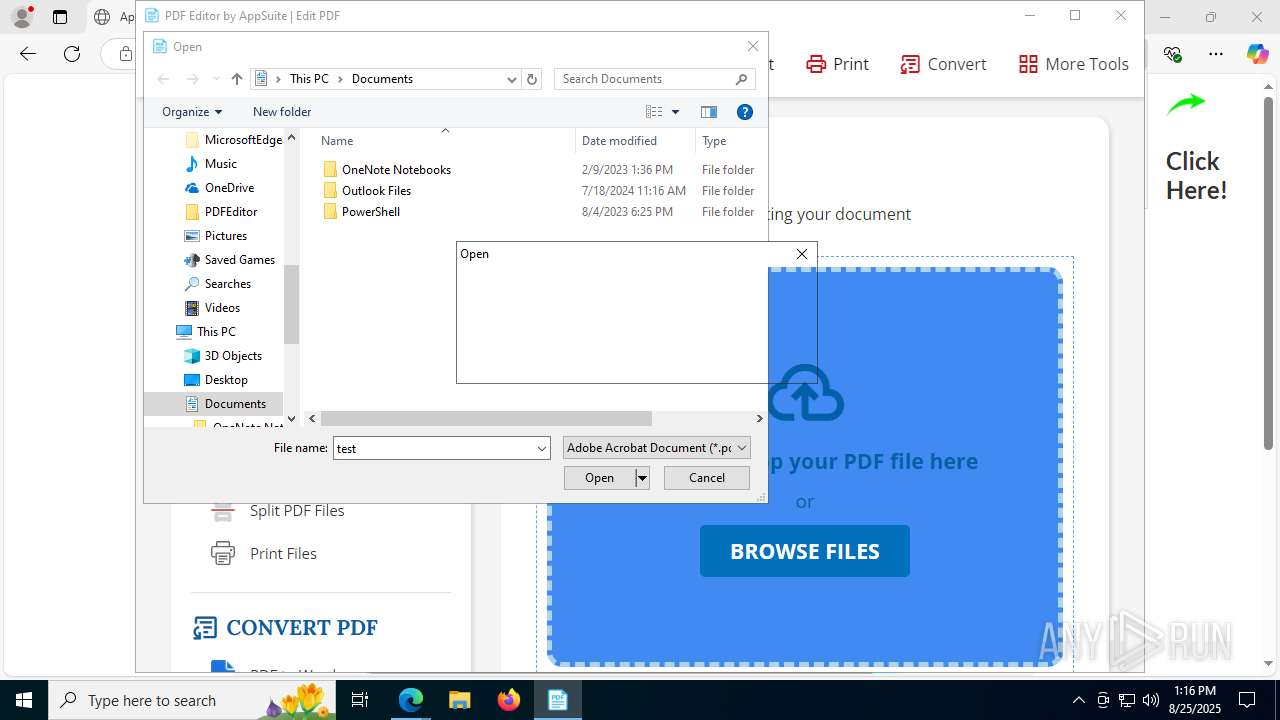The width and height of the screenshot is (1280, 720).
Task: Click the Open button split dropdown arrow
Action: 642,478
